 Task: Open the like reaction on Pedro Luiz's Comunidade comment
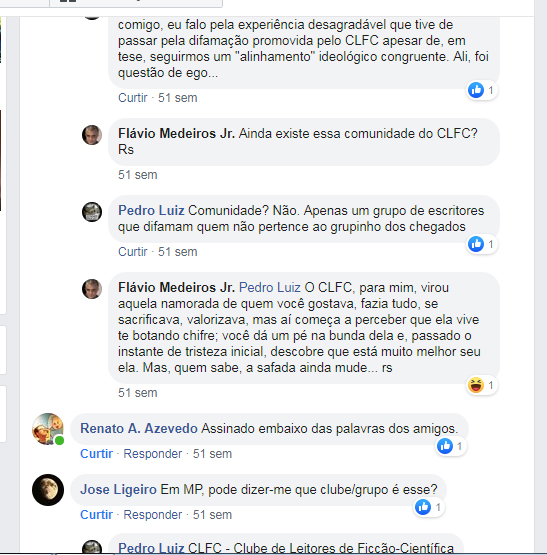pos(476,244)
